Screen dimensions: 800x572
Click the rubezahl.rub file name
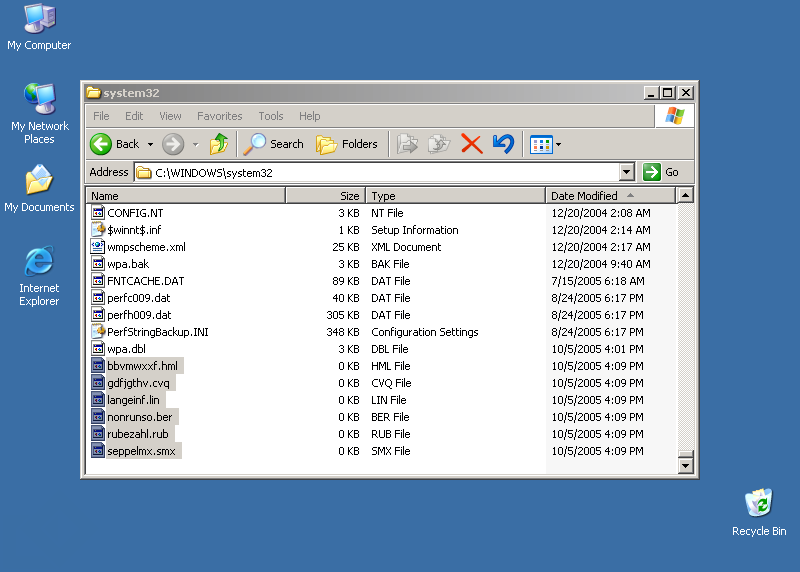coord(138,434)
